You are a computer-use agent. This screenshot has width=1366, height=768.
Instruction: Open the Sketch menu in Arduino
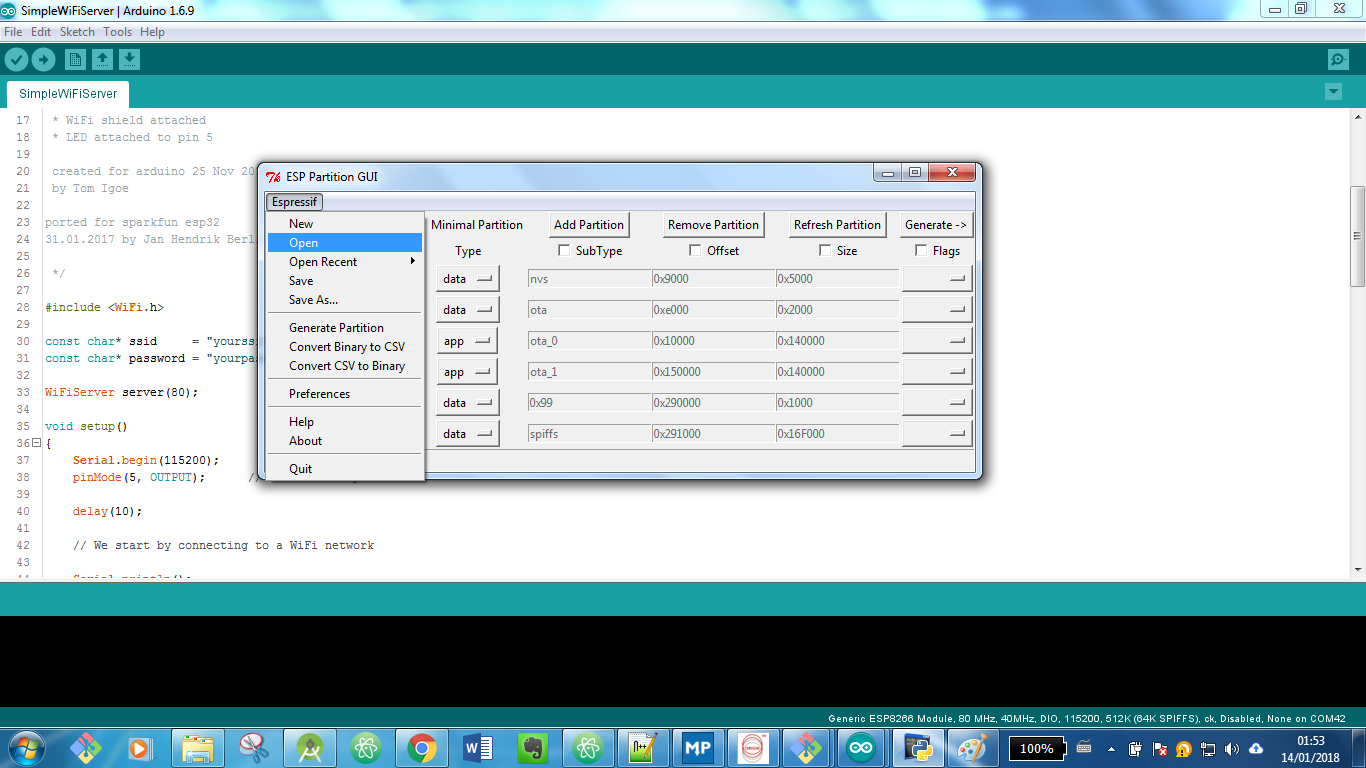[77, 32]
